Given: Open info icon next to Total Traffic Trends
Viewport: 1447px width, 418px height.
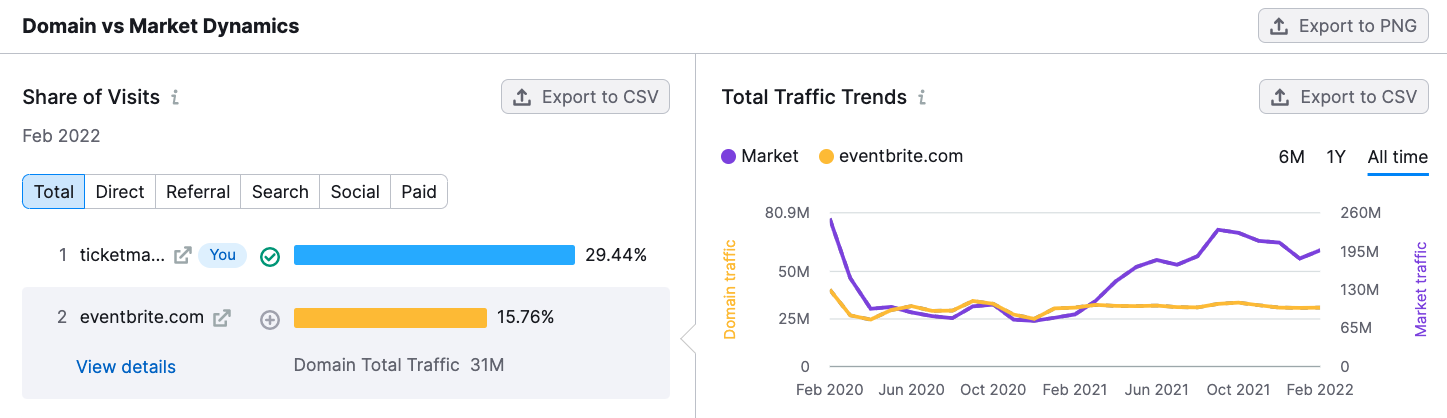Looking at the screenshot, I should tap(922, 97).
